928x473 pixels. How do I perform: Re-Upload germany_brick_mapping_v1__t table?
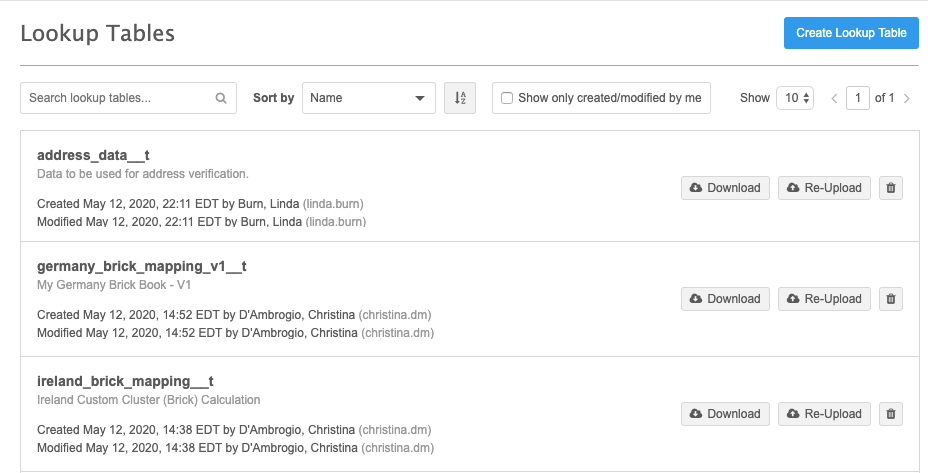tap(824, 299)
